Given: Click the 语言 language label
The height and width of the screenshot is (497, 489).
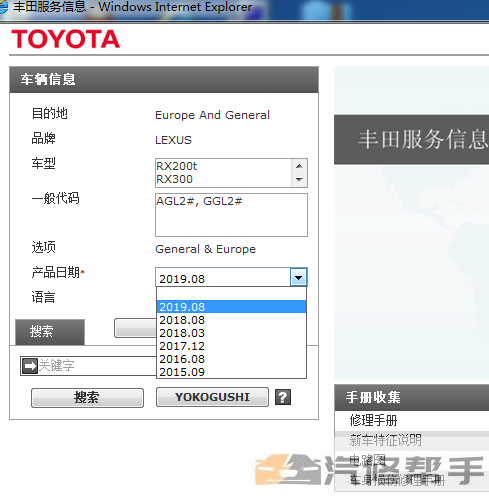Looking at the screenshot, I should (x=43, y=297).
